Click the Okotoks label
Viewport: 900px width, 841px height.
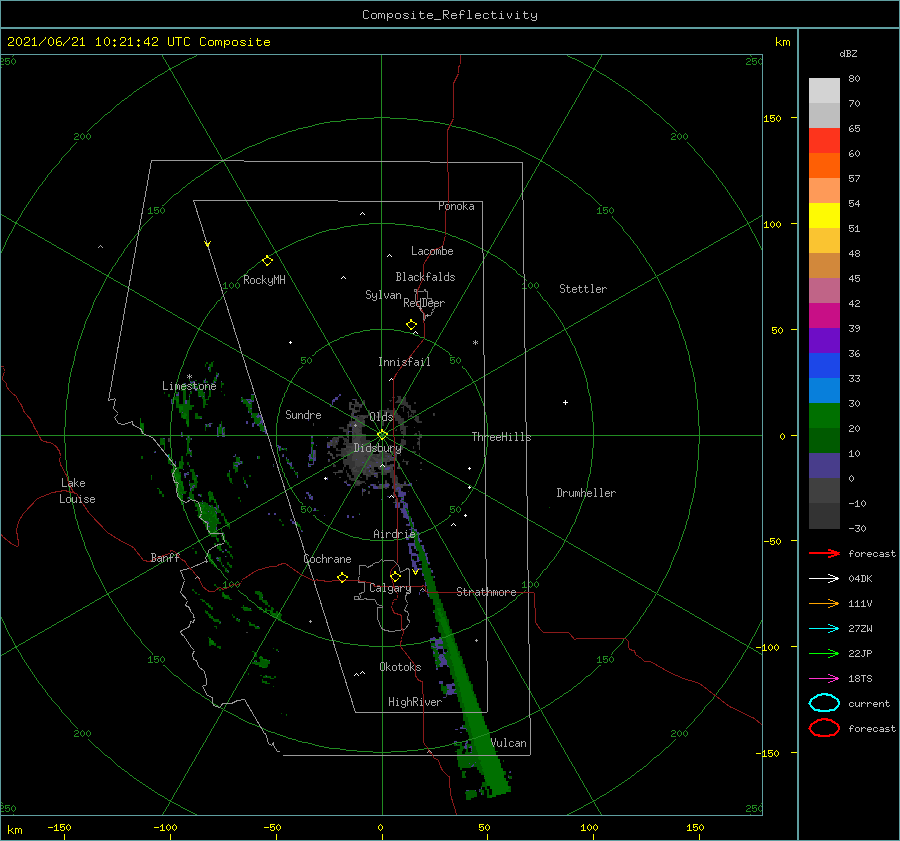[x=400, y=667]
